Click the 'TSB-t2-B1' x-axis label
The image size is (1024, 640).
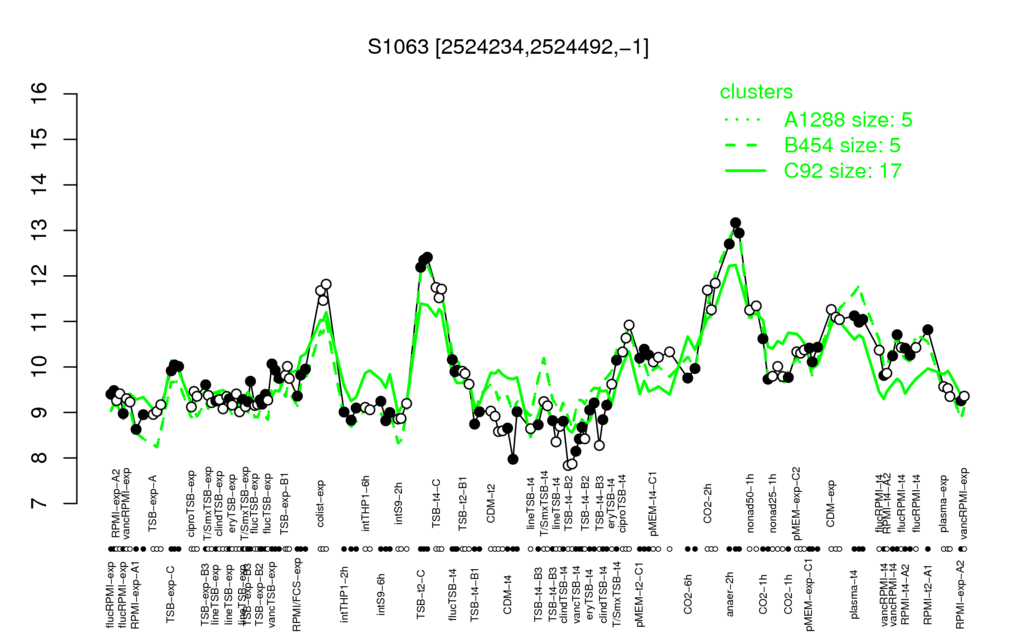click(x=463, y=502)
